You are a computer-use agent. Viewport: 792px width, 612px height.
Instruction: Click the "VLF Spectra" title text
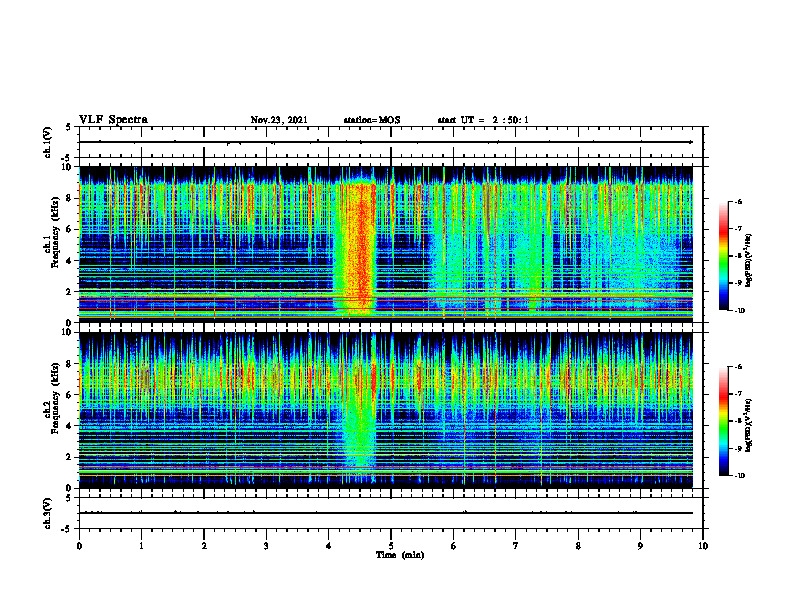[113, 120]
